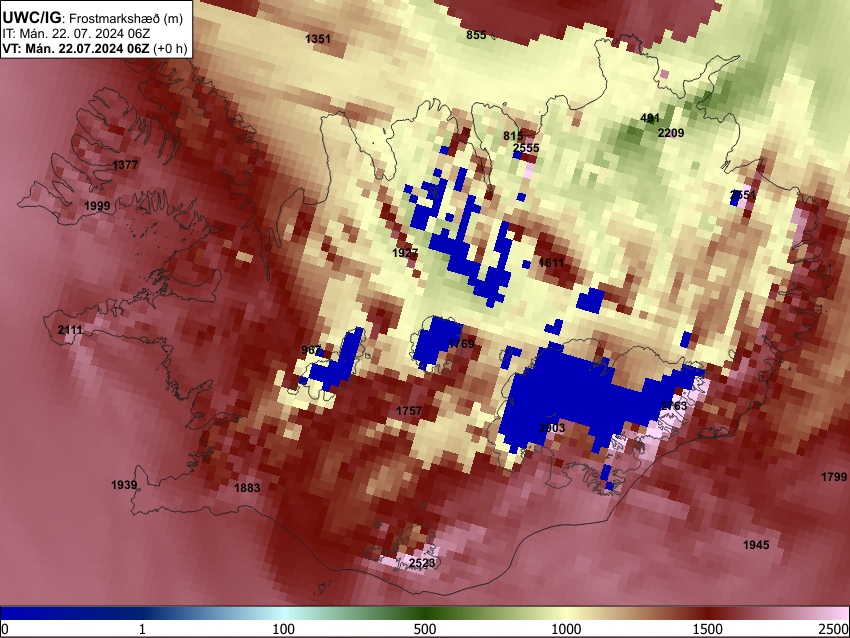Pick the 1757 value label
850x638 pixels.
point(409,411)
